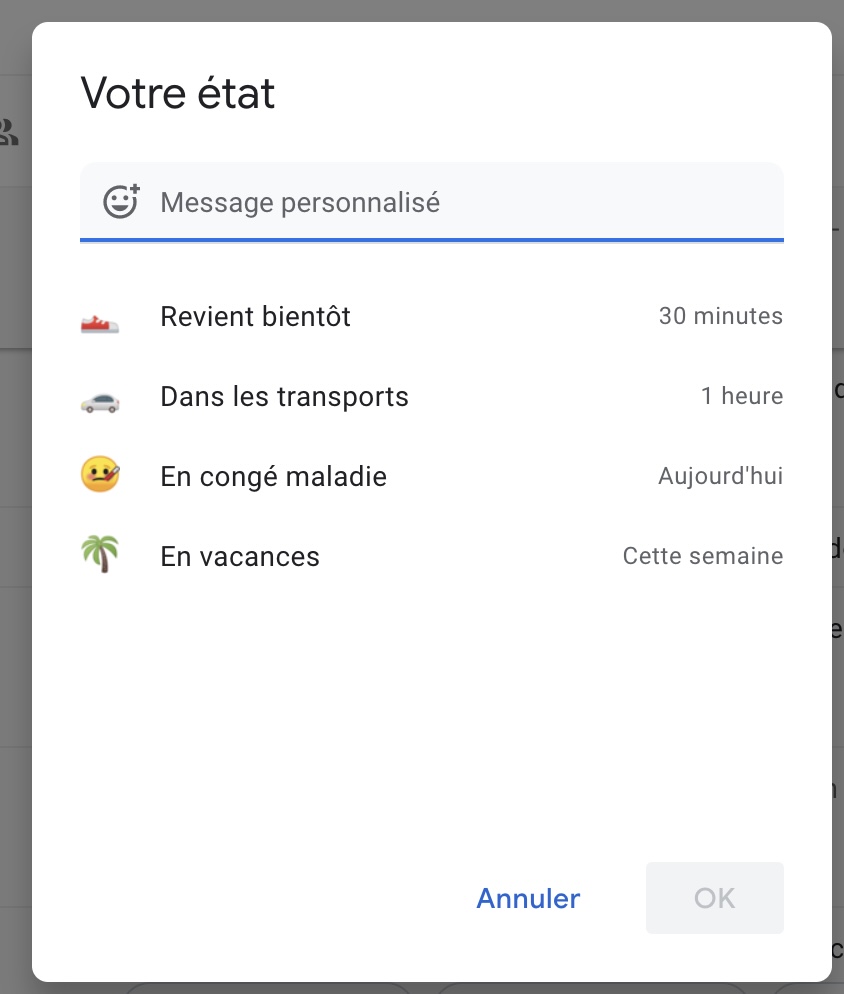Click the car emoji icon

click(x=100, y=401)
